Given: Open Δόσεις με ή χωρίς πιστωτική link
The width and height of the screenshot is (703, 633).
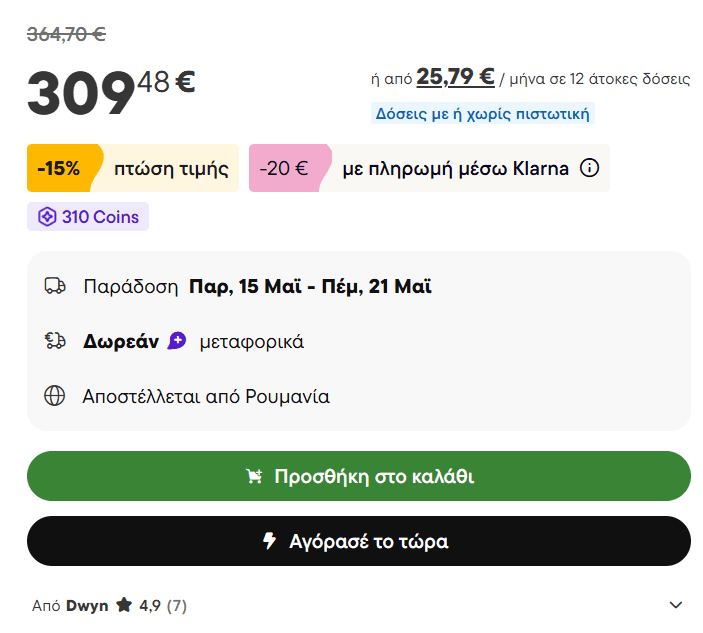Looking at the screenshot, I should coord(483,113).
